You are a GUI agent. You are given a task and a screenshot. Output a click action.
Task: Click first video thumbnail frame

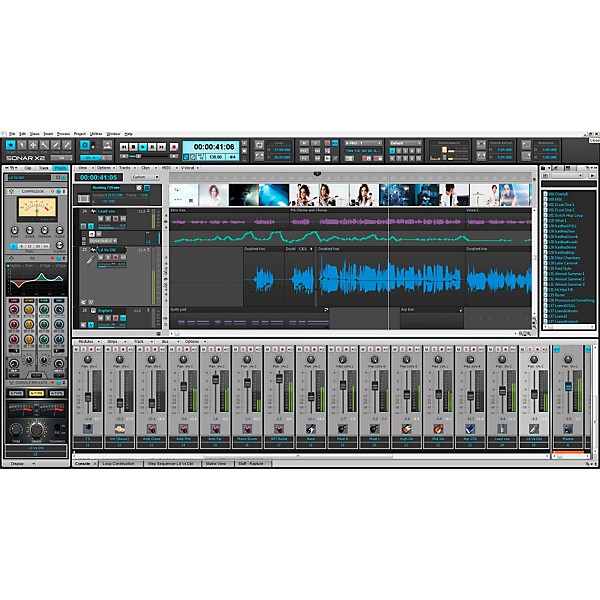coord(184,195)
